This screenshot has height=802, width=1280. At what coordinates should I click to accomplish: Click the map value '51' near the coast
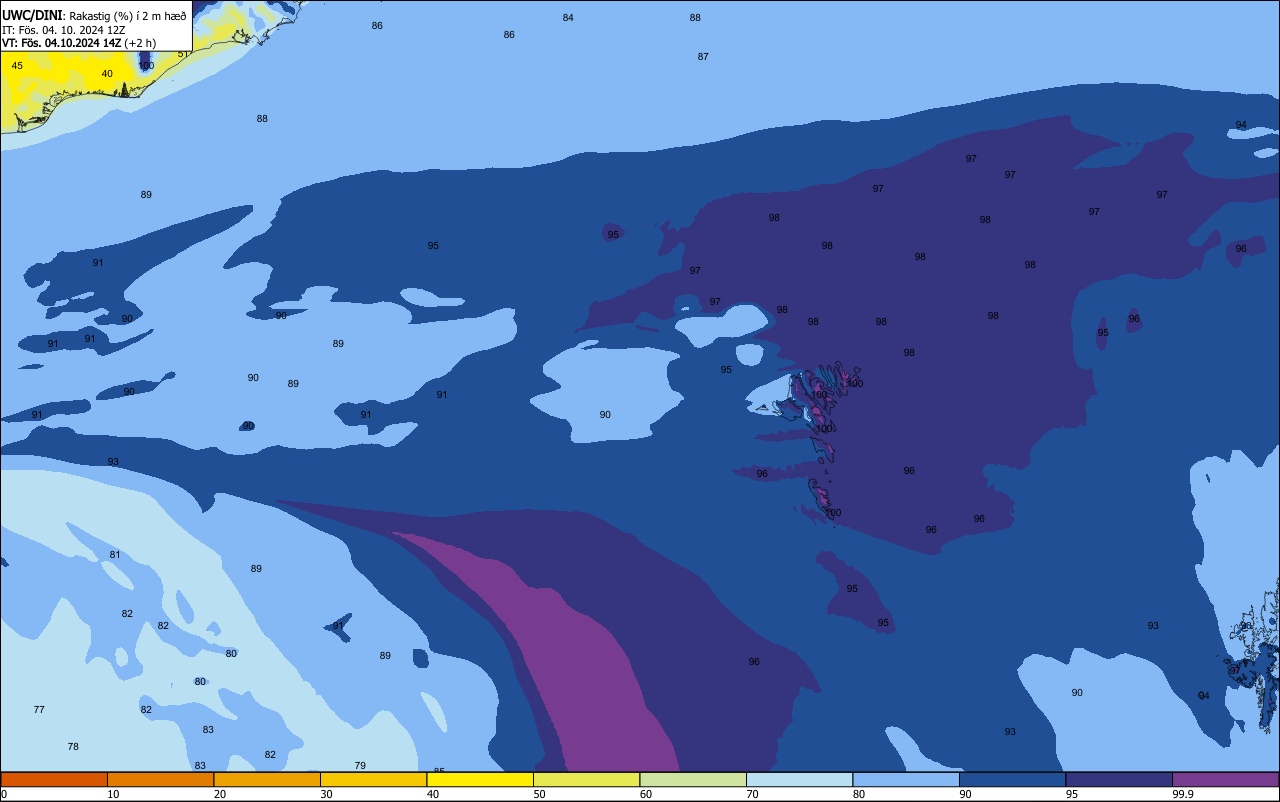click(x=183, y=54)
